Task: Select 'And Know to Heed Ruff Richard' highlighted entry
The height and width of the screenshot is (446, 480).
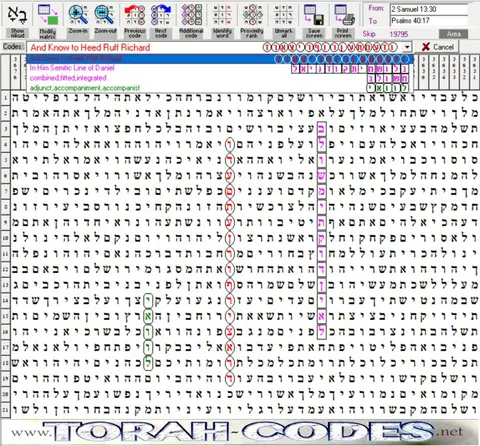Action: [220, 59]
